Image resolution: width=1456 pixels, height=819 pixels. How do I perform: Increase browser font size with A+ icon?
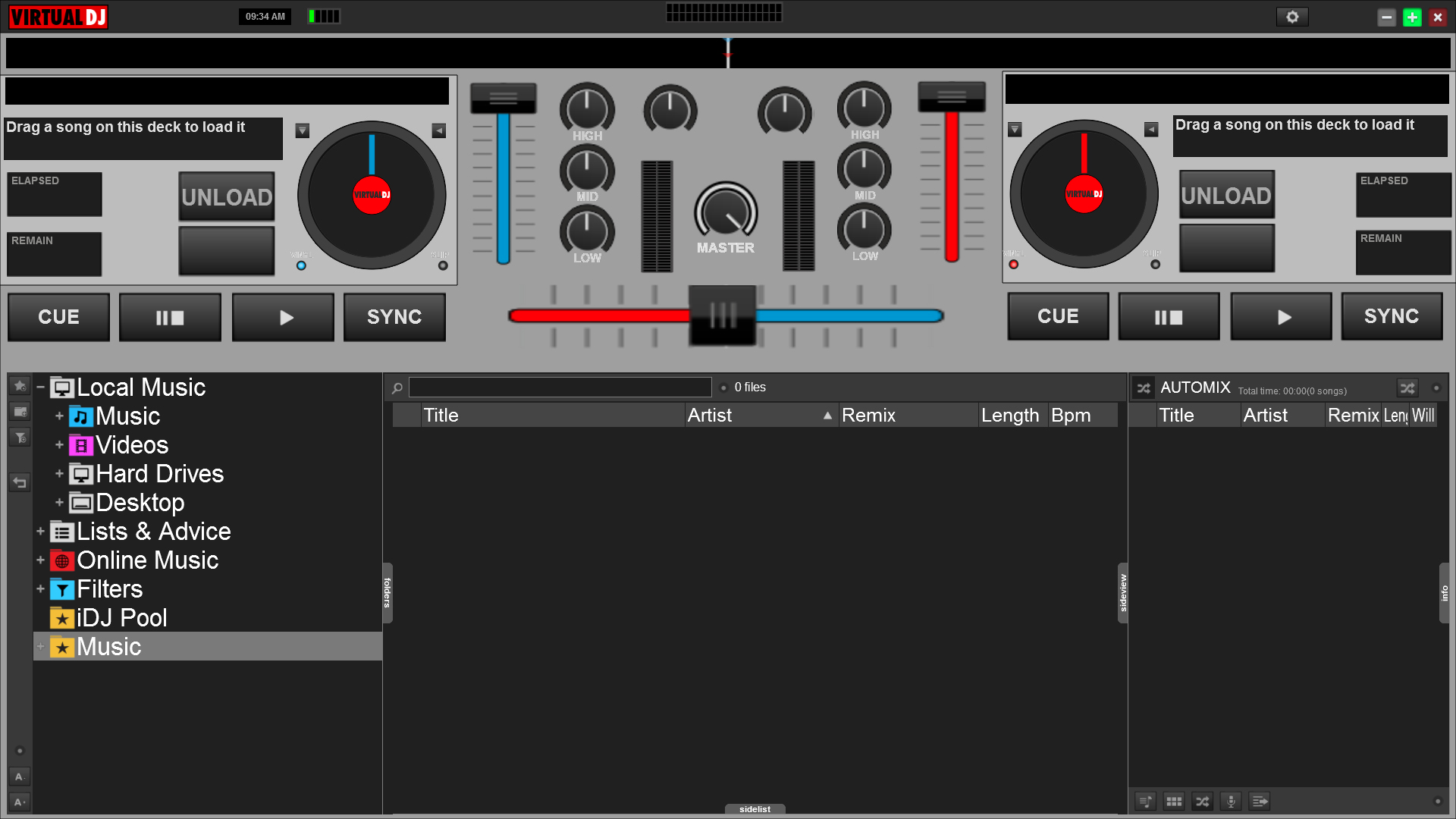click(20, 802)
